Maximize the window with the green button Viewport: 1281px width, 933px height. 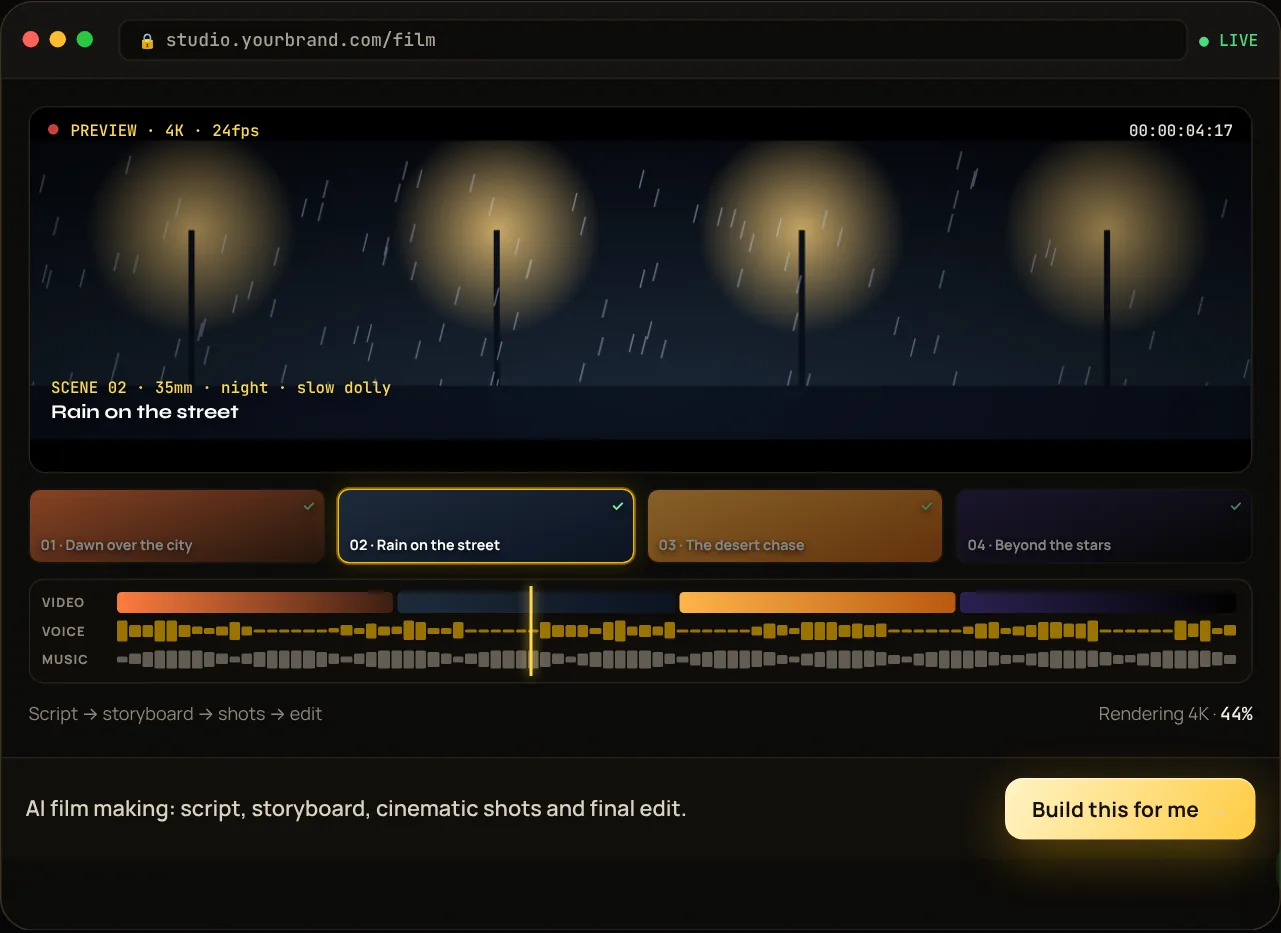85,39
